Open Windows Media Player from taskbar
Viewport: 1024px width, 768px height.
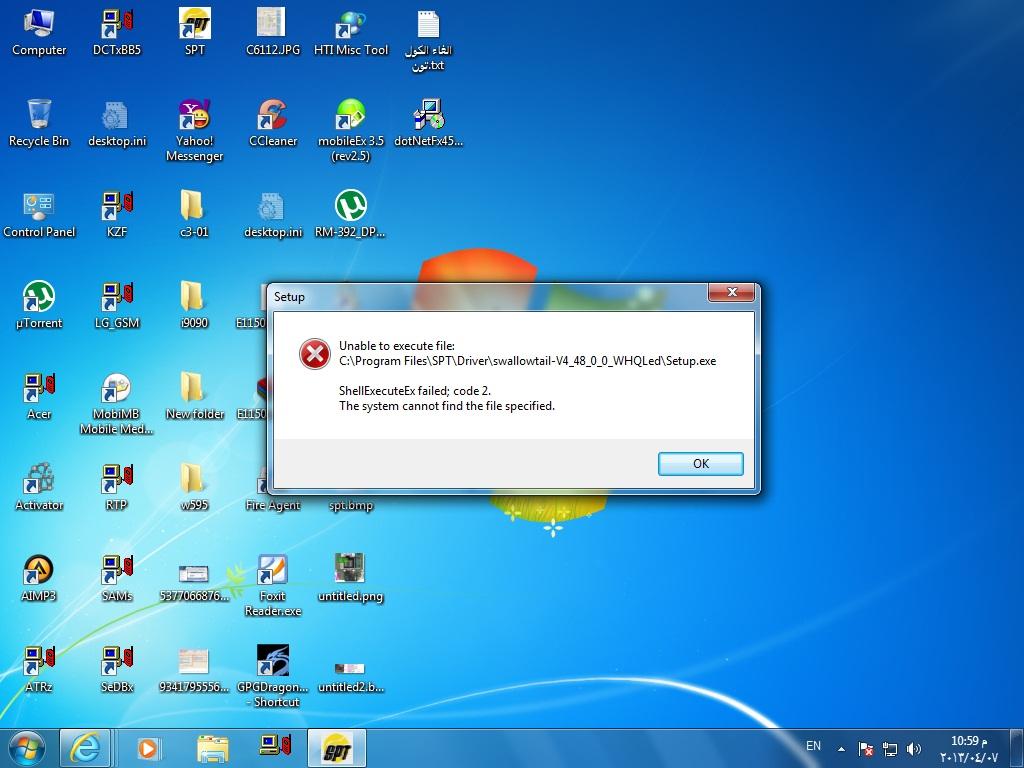tap(148, 748)
